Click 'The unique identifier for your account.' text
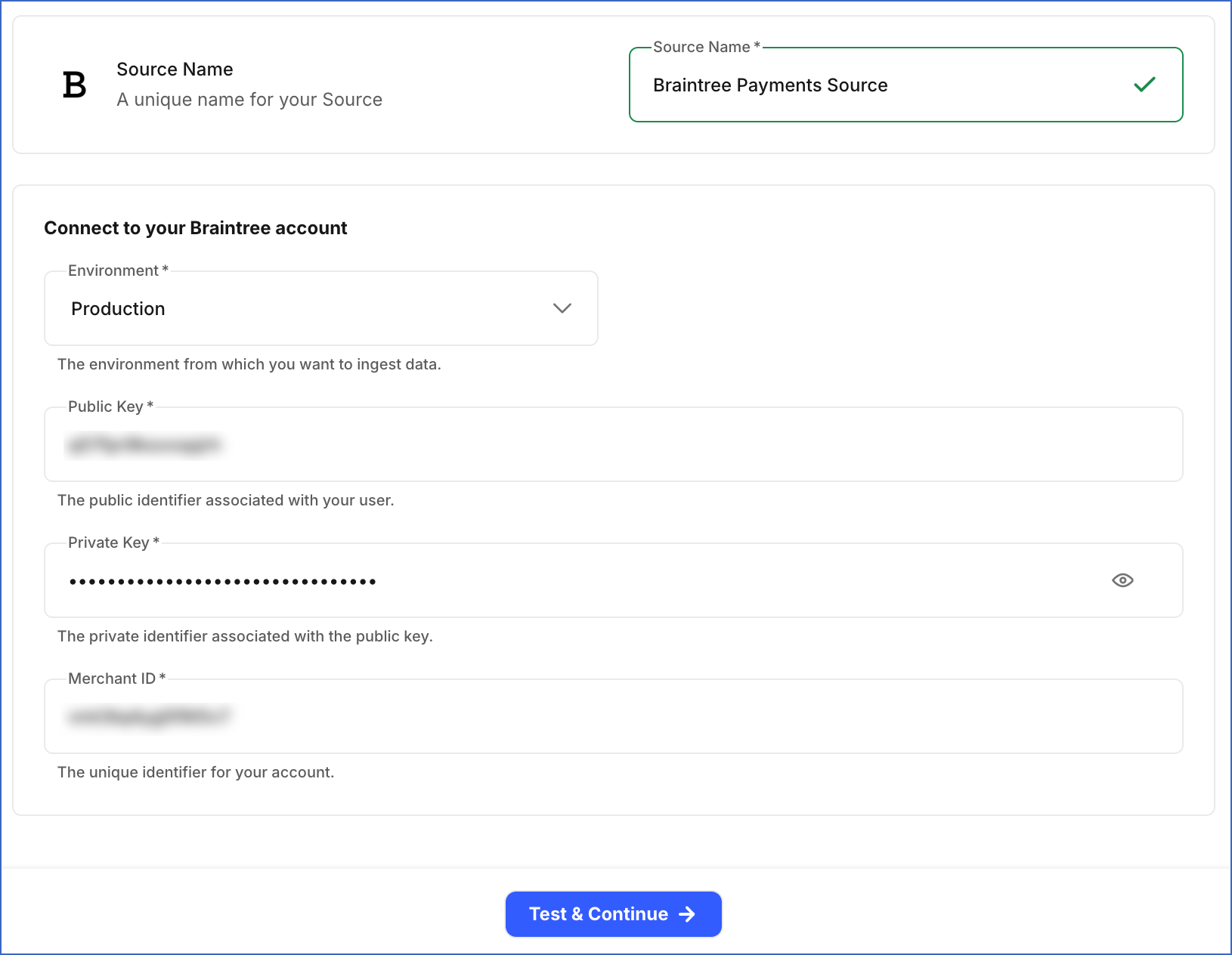The width and height of the screenshot is (1232, 955). tap(196, 772)
